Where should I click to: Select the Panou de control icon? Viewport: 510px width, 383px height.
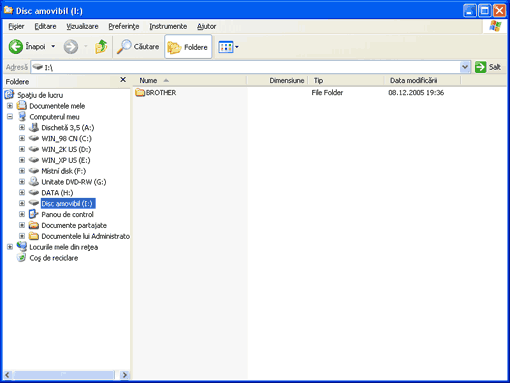[34, 214]
